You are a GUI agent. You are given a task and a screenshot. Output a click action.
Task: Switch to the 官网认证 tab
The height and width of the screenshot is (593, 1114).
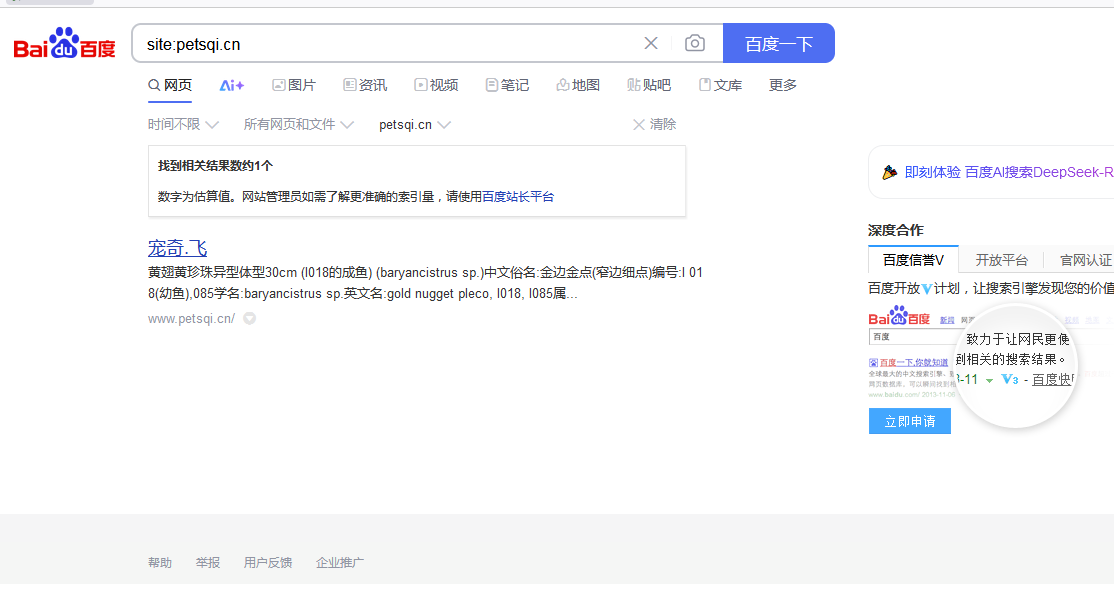pos(1086,260)
